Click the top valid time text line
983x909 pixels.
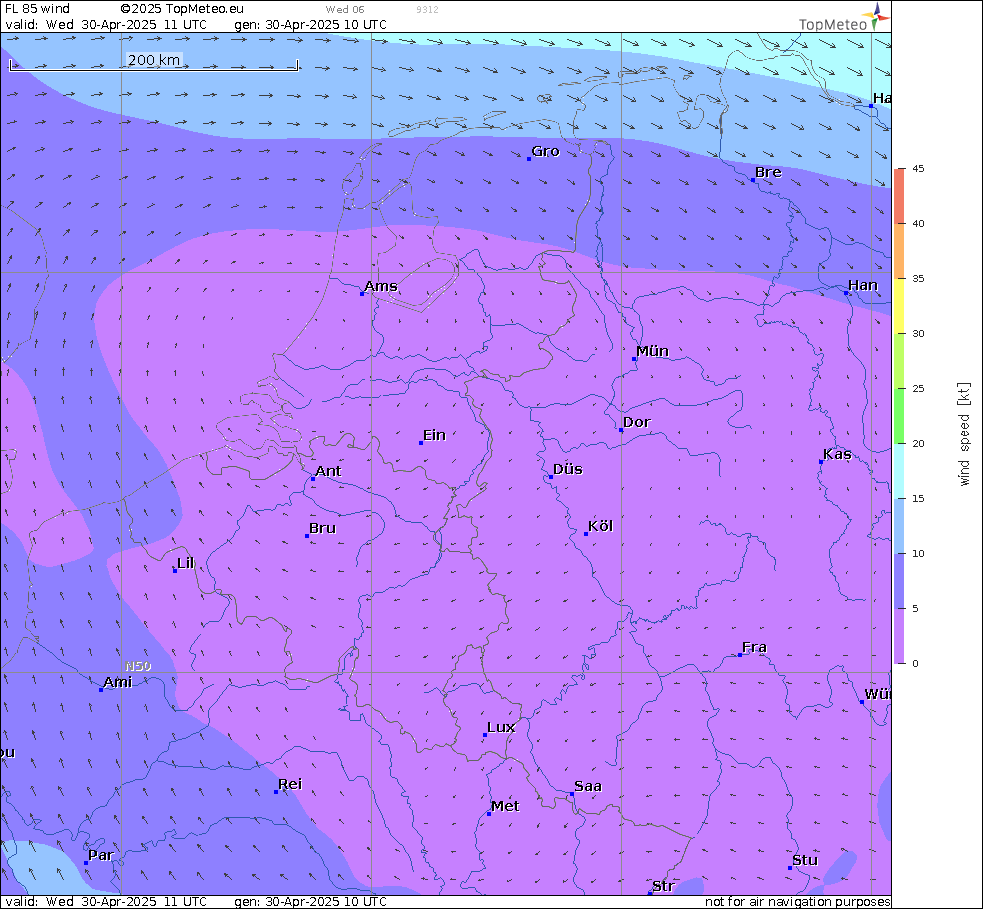pos(106,24)
